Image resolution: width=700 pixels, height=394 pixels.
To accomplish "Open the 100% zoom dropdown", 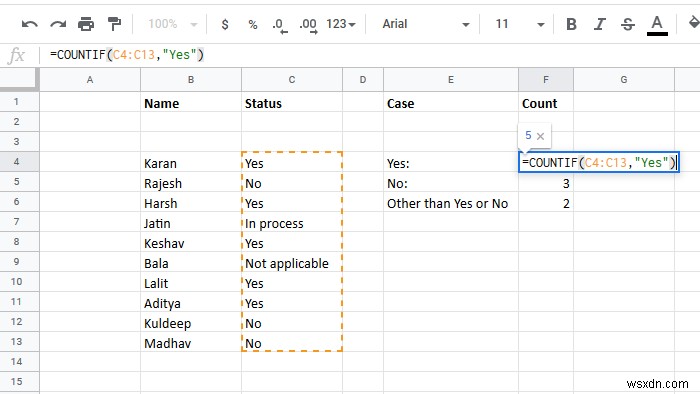I will coord(173,24).
